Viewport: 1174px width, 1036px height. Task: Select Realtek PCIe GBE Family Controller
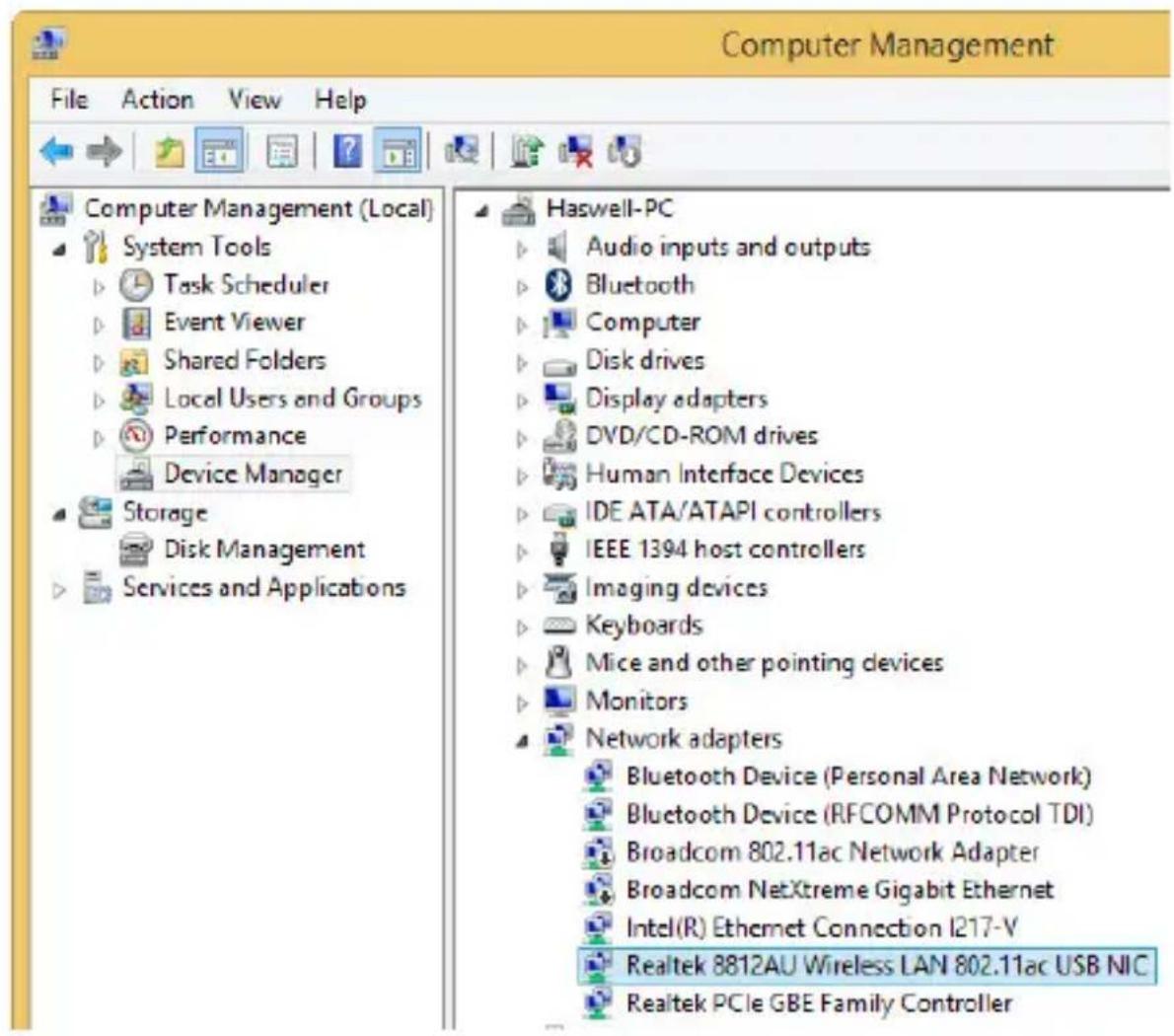click(x=819, y=1003)
